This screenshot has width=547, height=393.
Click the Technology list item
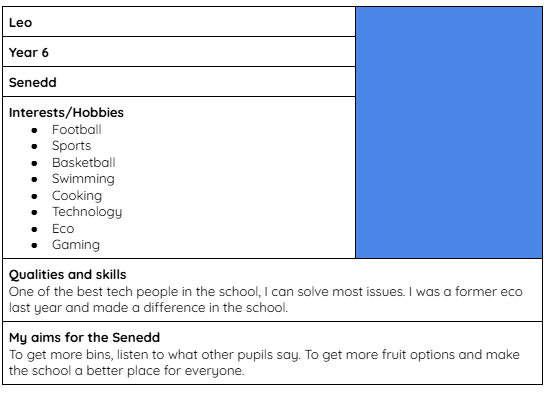point(87,212)
